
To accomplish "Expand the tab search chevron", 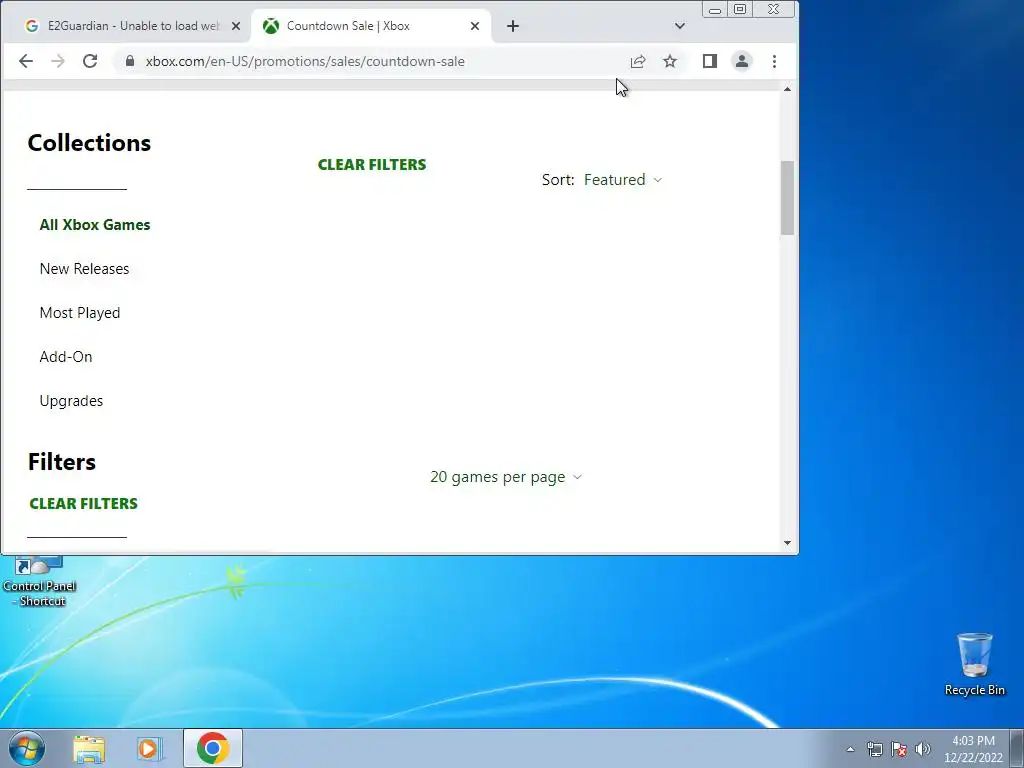I will tap(680, 26).
